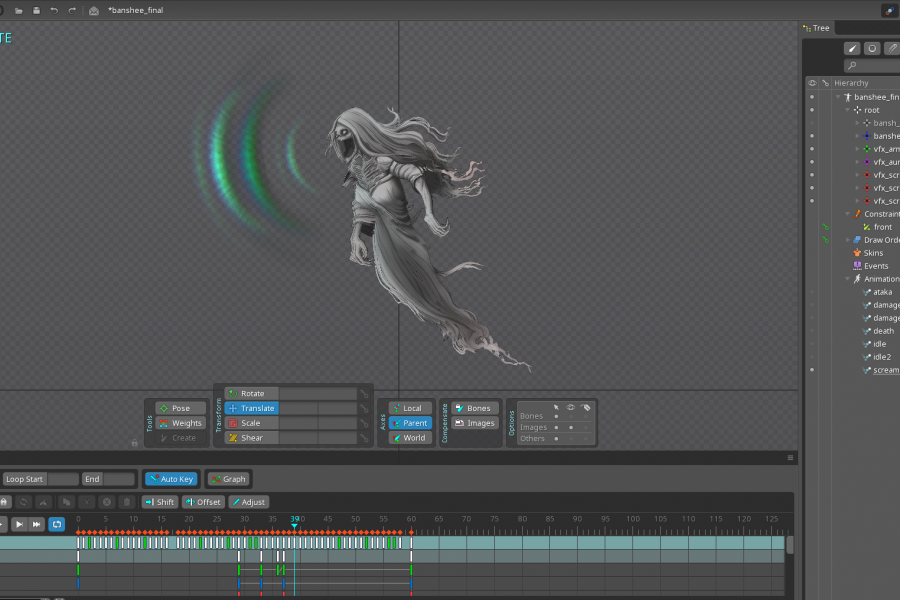
Task: Activate the Shear transform tool
Action: (250, 438)
